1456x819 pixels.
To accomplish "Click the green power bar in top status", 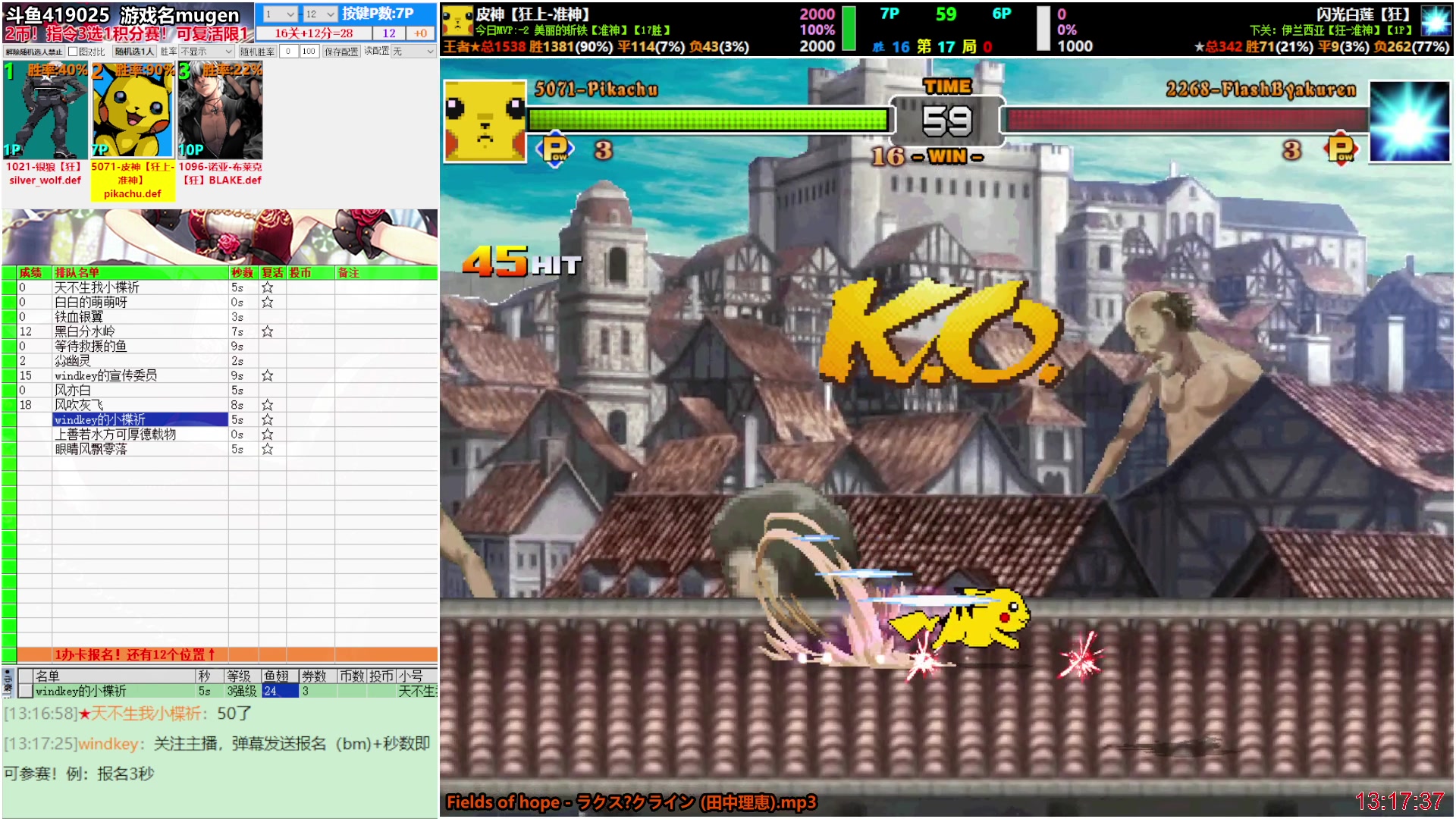I will (x=849, y=28).
